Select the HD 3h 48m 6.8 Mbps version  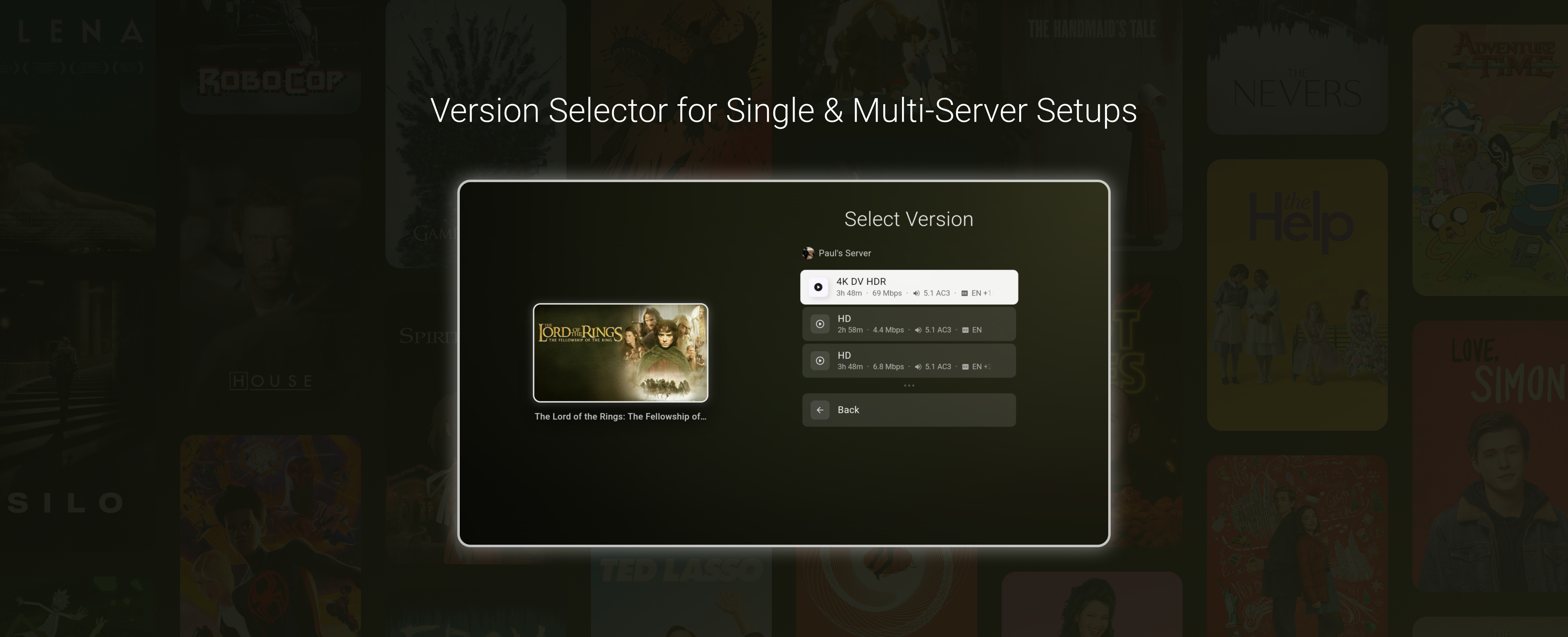tap(909, 361)
